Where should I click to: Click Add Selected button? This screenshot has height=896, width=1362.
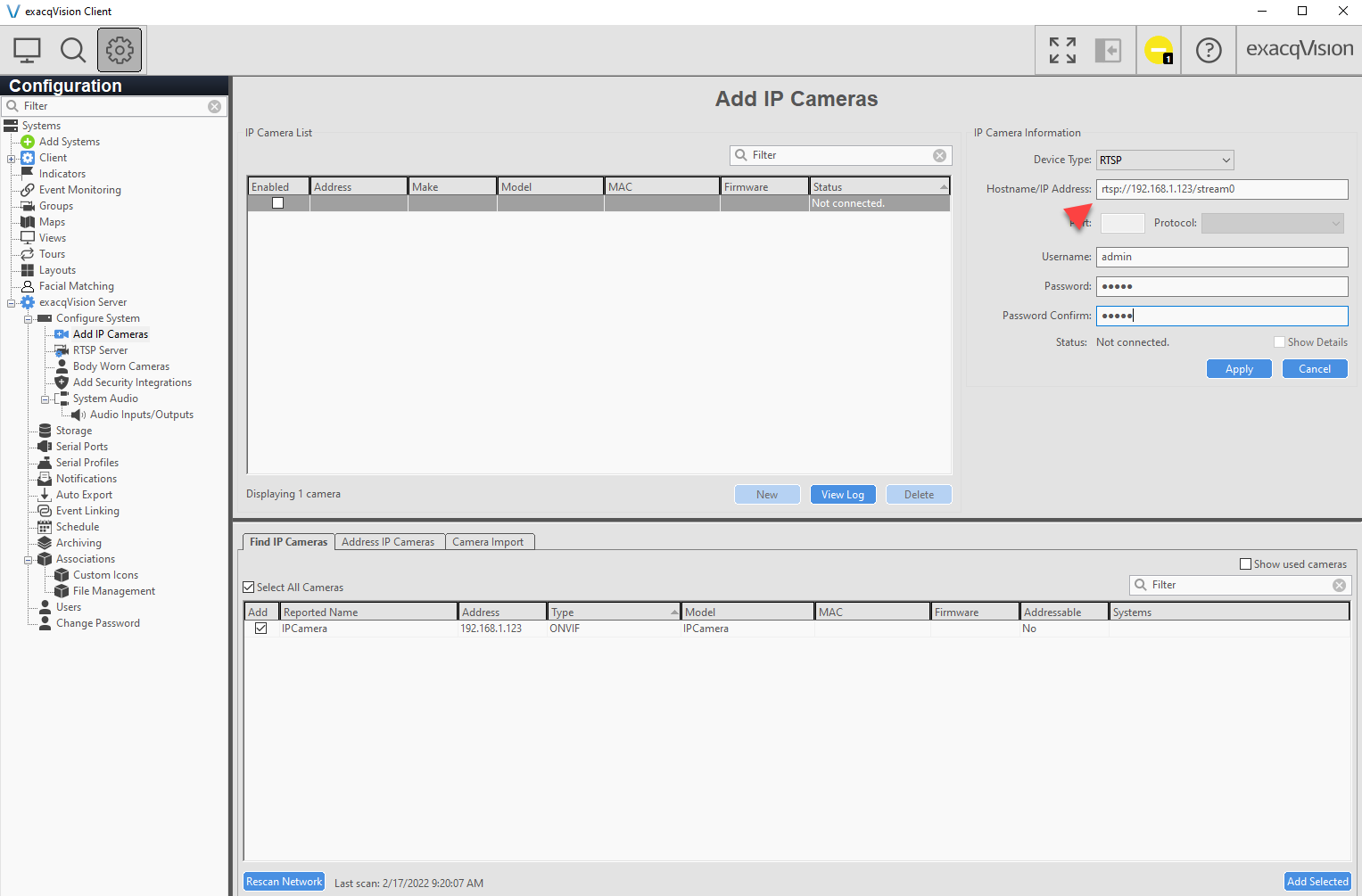click(1317, 882)
